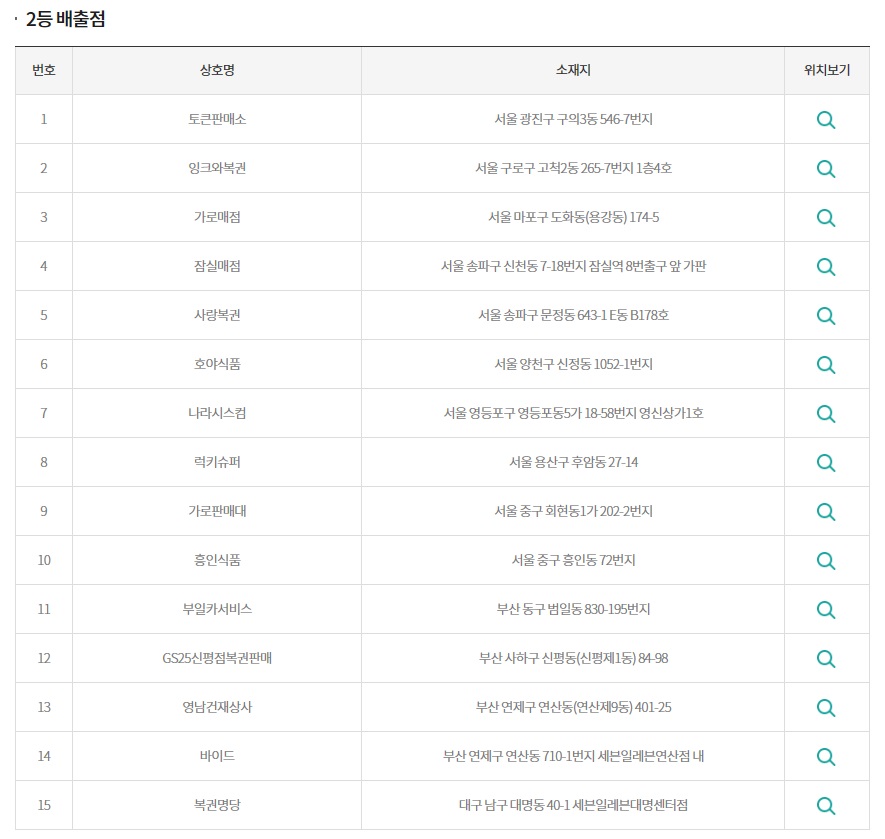View location of 나라시스컴

point(826,414)
